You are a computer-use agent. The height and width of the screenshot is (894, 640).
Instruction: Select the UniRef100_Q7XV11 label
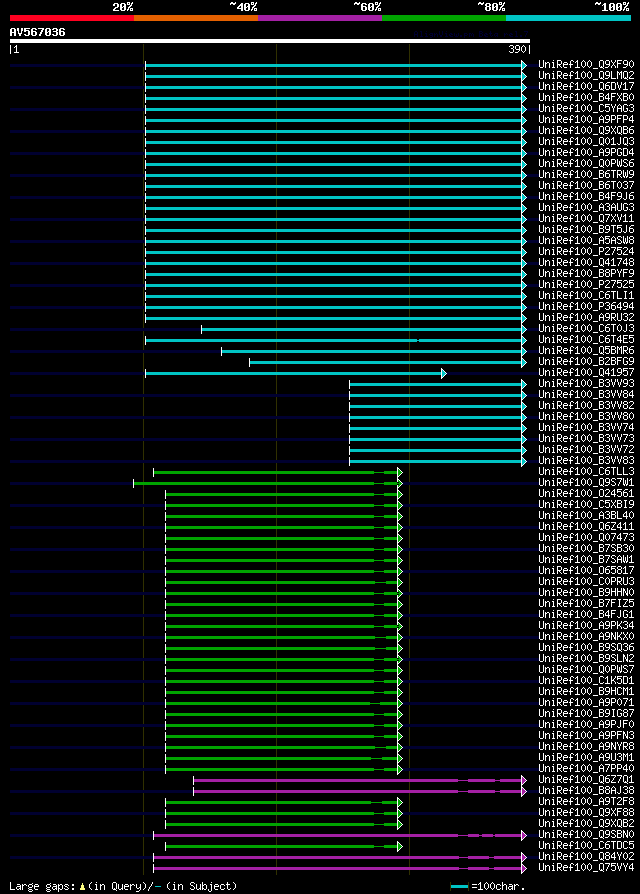click(586, 218)
